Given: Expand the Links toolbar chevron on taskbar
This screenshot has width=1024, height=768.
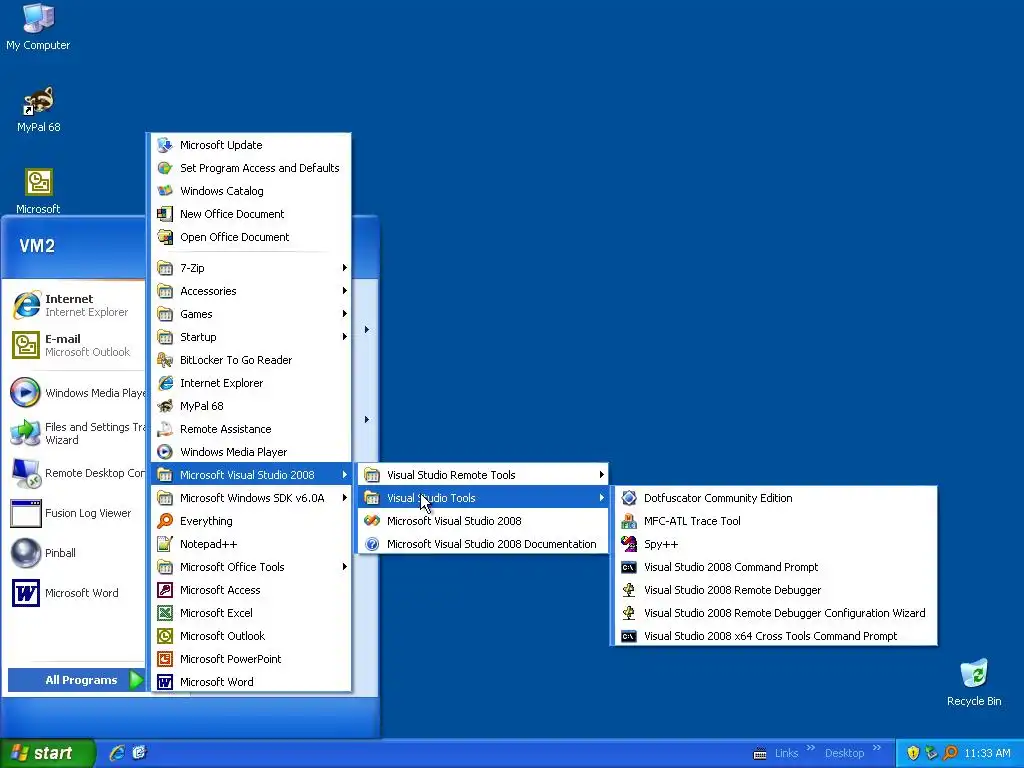Looking at the screenshot, I should [810, 748].
